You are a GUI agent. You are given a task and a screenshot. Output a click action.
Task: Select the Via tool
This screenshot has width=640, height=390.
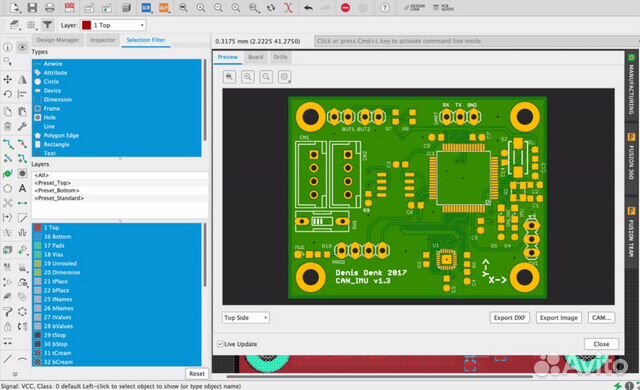(x=7, y=174)
